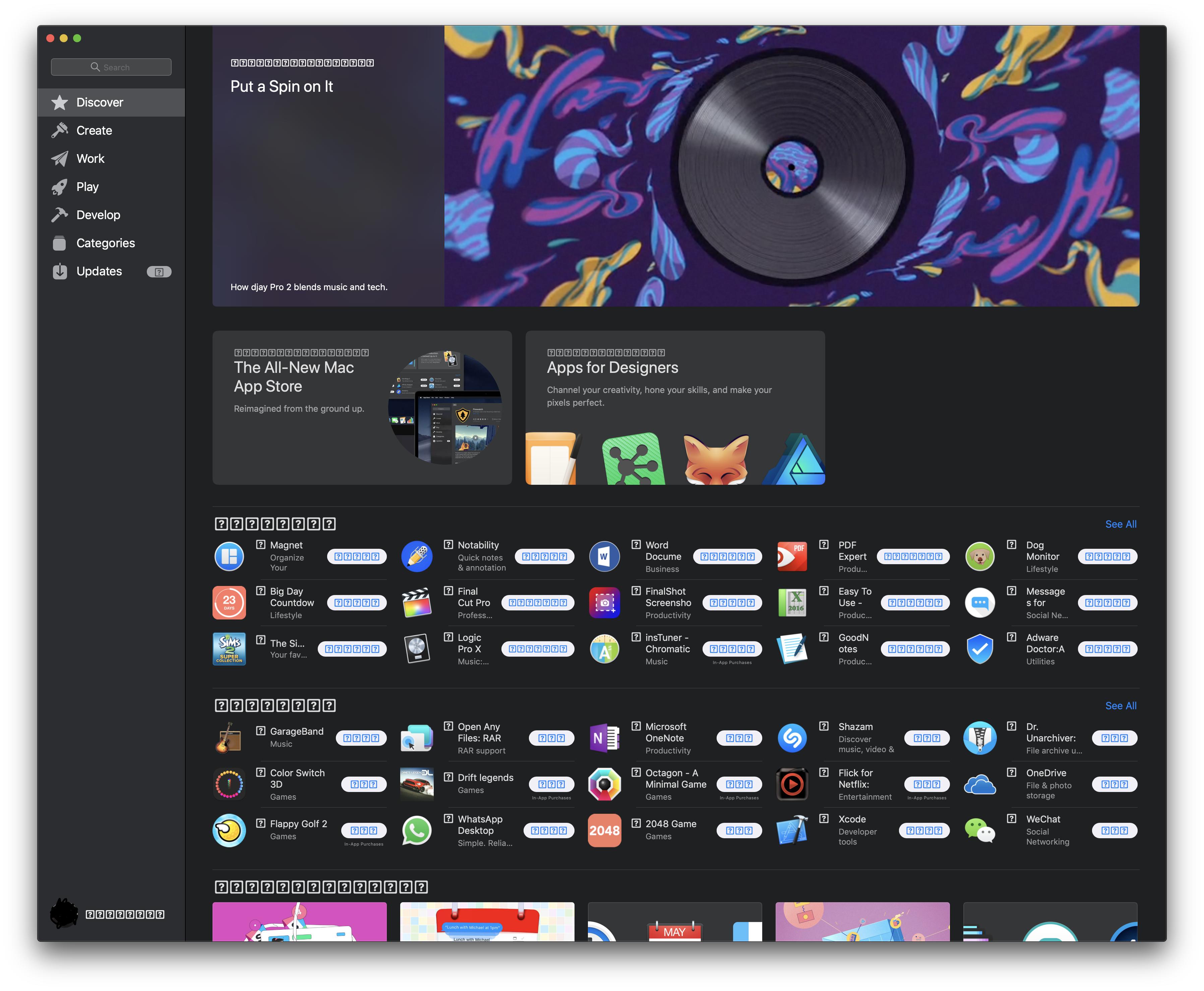Switch to the Create section
The width and height of the screenshot is (1204, 991).
pyautogui.click(x=111, y=131)
